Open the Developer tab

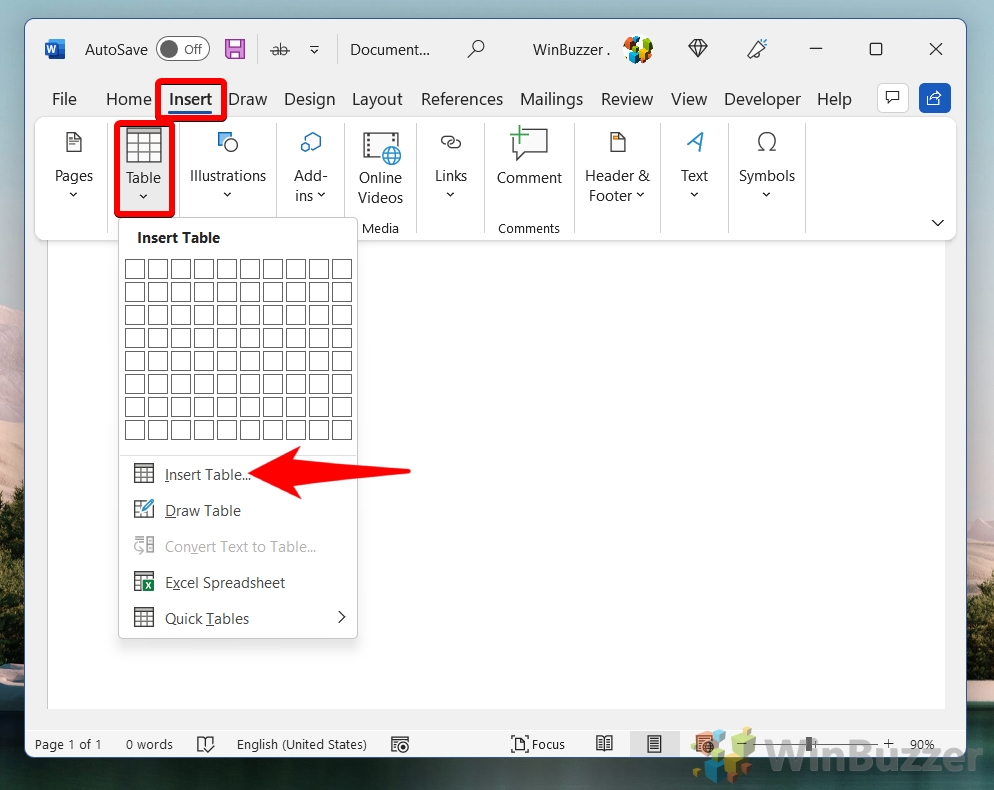(762, 99)
